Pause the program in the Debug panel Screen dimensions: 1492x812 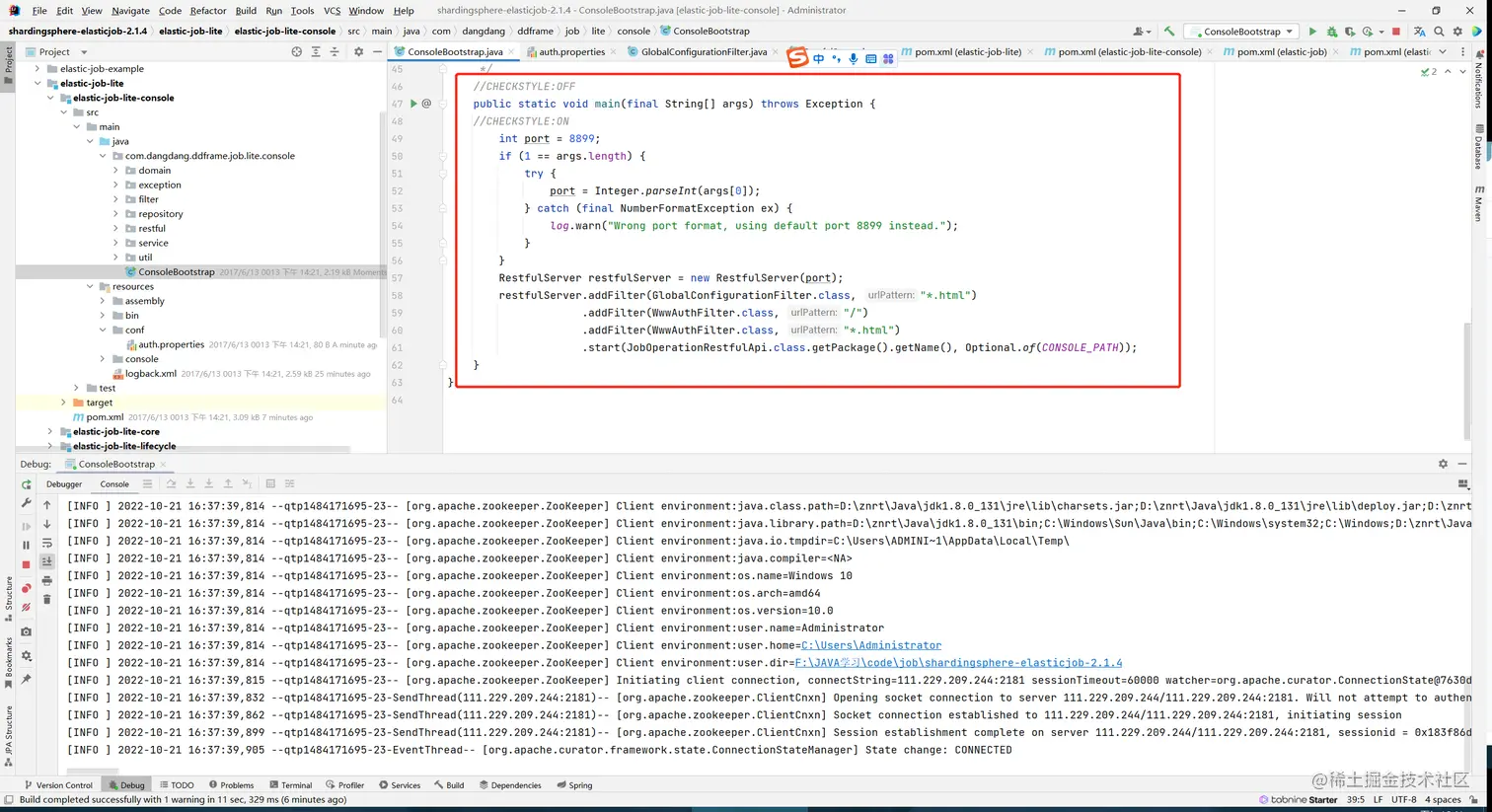[27, 545]
